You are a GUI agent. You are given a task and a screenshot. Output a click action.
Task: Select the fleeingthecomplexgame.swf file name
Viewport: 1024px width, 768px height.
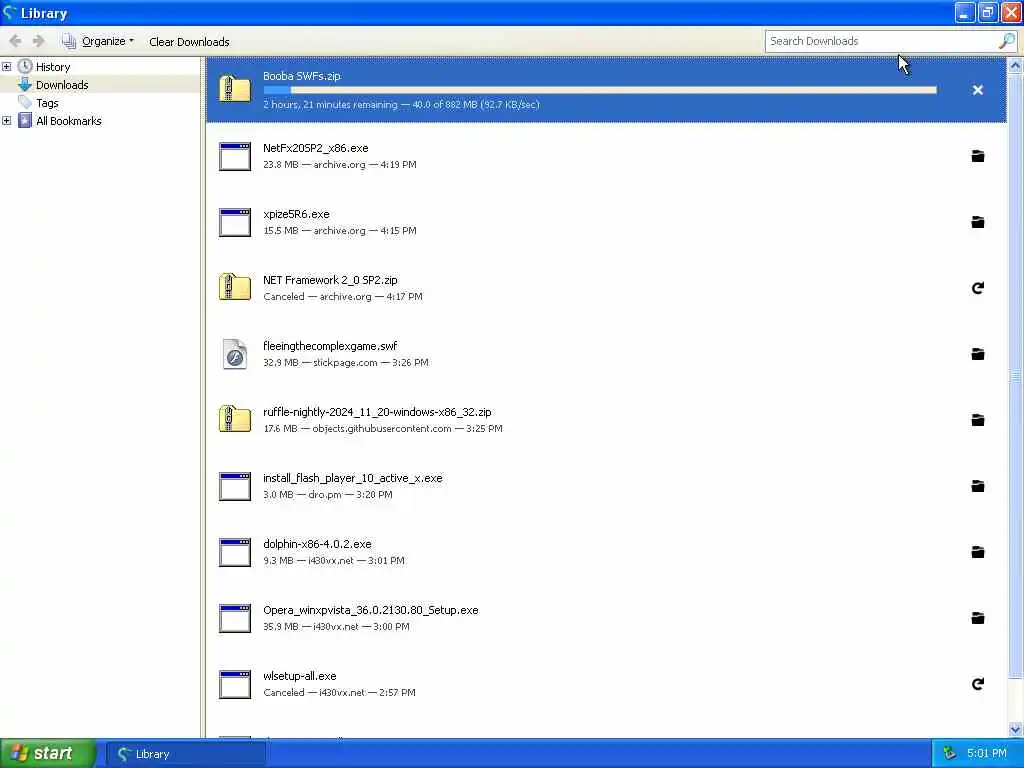330,346
